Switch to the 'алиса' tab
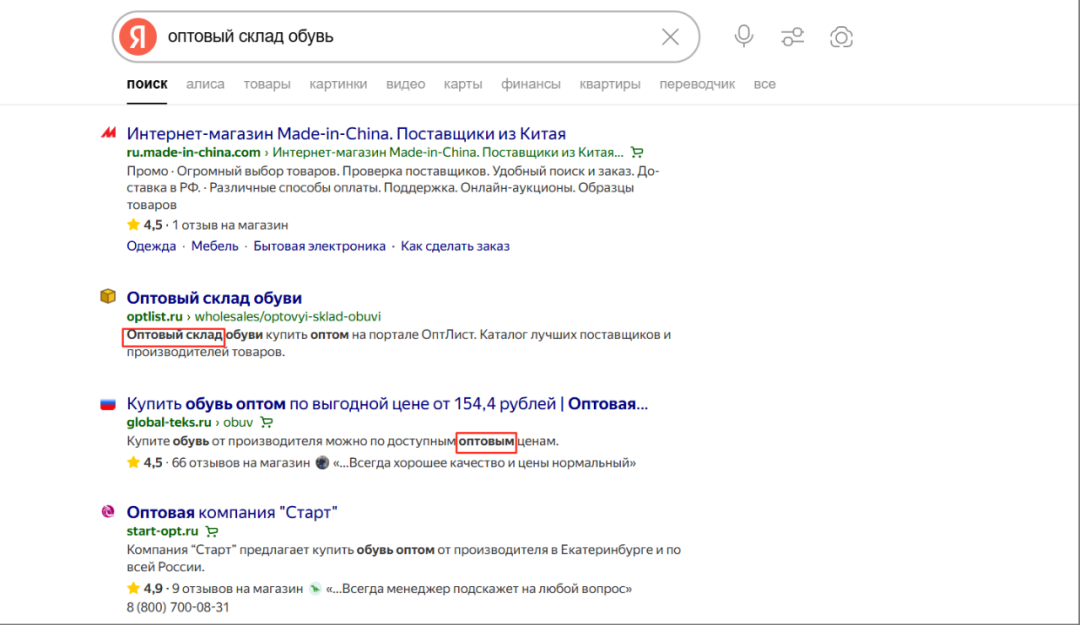Image resolution: width=1080 pixels, height=625 pixels. (205, 84)
